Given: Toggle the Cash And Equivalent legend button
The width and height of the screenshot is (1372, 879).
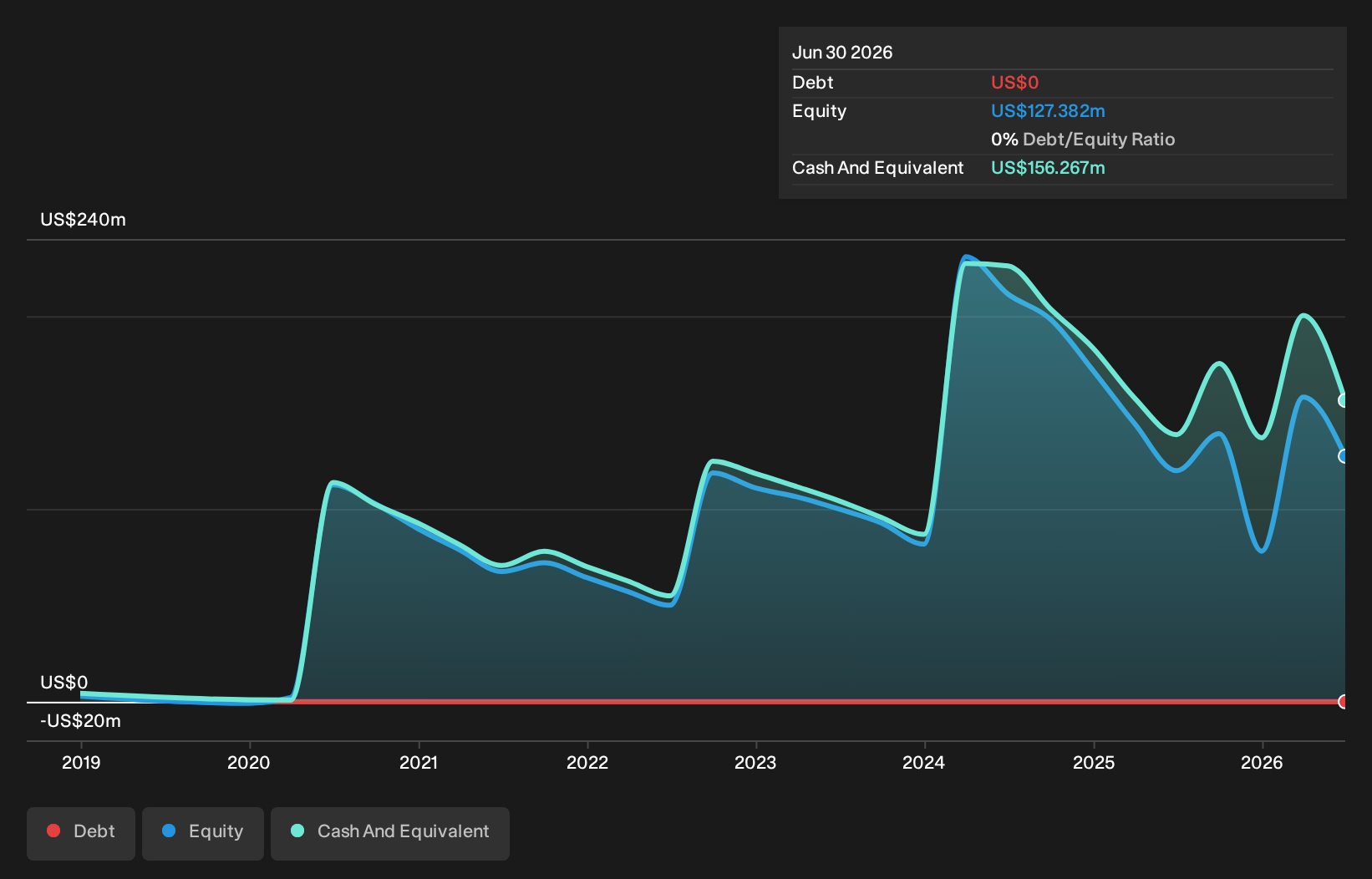Looking at the screenshot, I should point(390,833).
